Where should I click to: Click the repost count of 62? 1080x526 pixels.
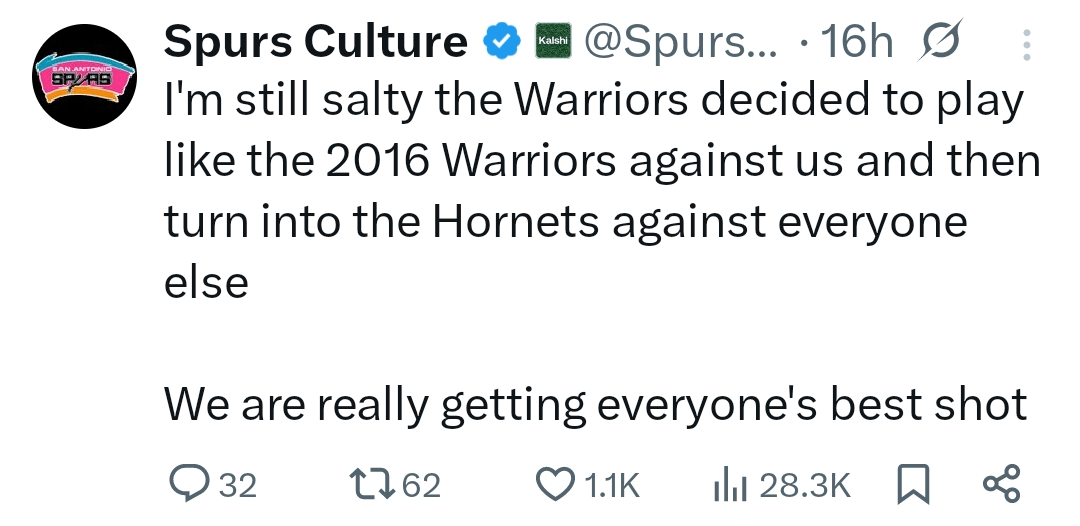pyautogui.click(x=421, y=486)
